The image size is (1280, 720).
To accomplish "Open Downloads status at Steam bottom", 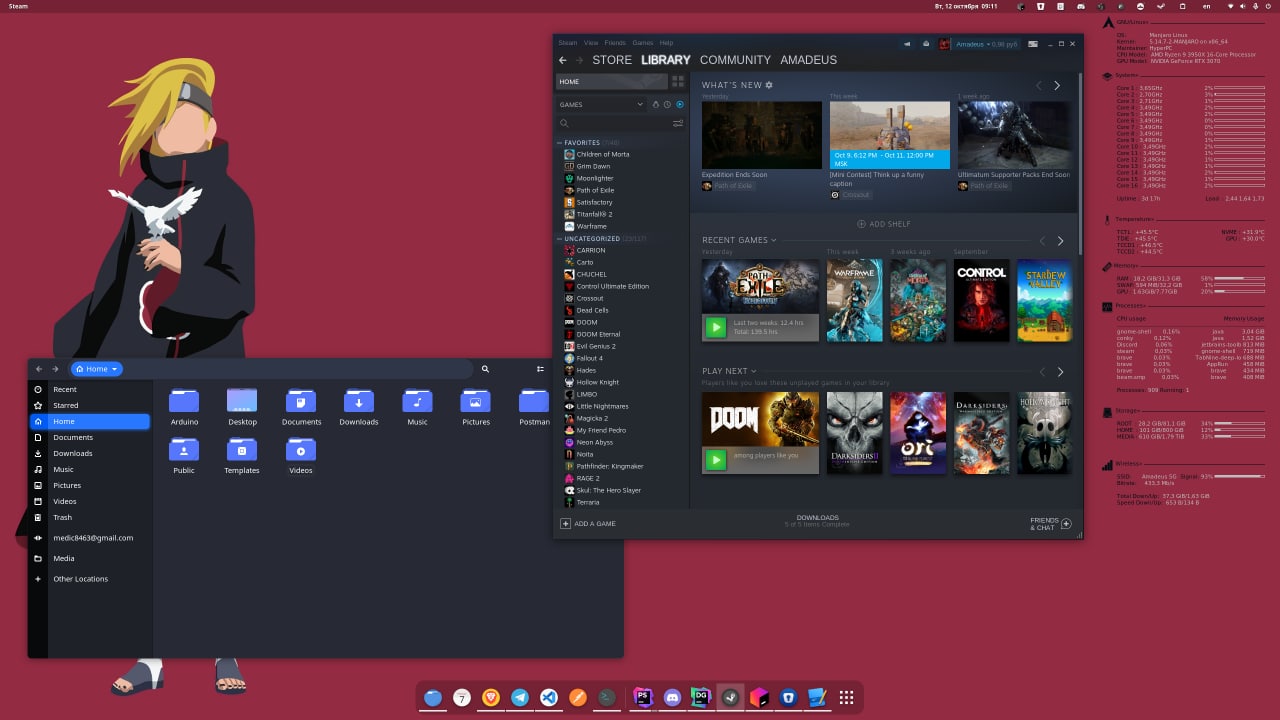I will [x=817, y=521].
